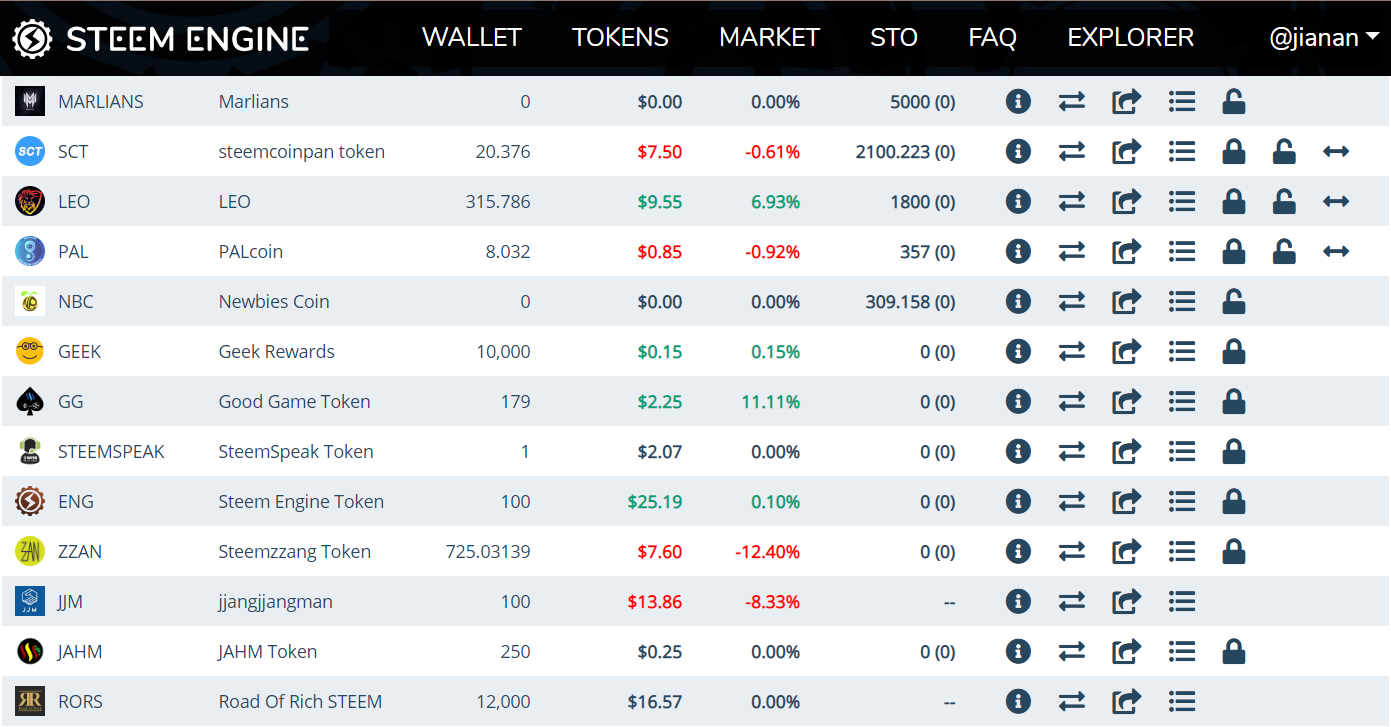The height and width of the screenshot is (727, 1391).
Task: Select the STO menu item
Action: 894,38
